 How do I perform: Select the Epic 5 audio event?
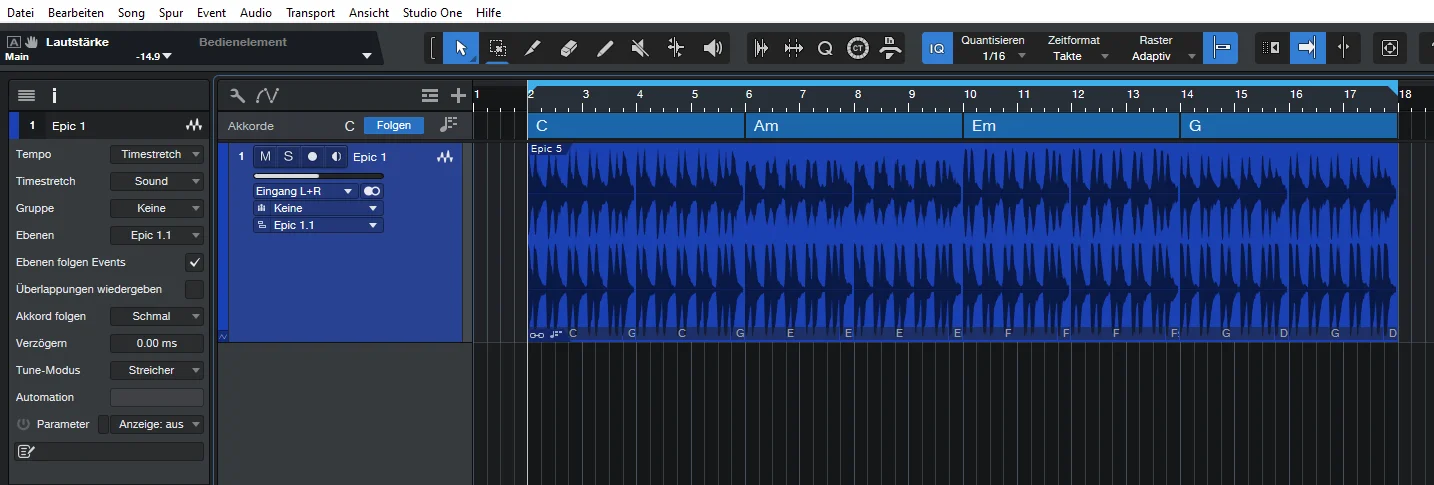click(x=962, y=241)
